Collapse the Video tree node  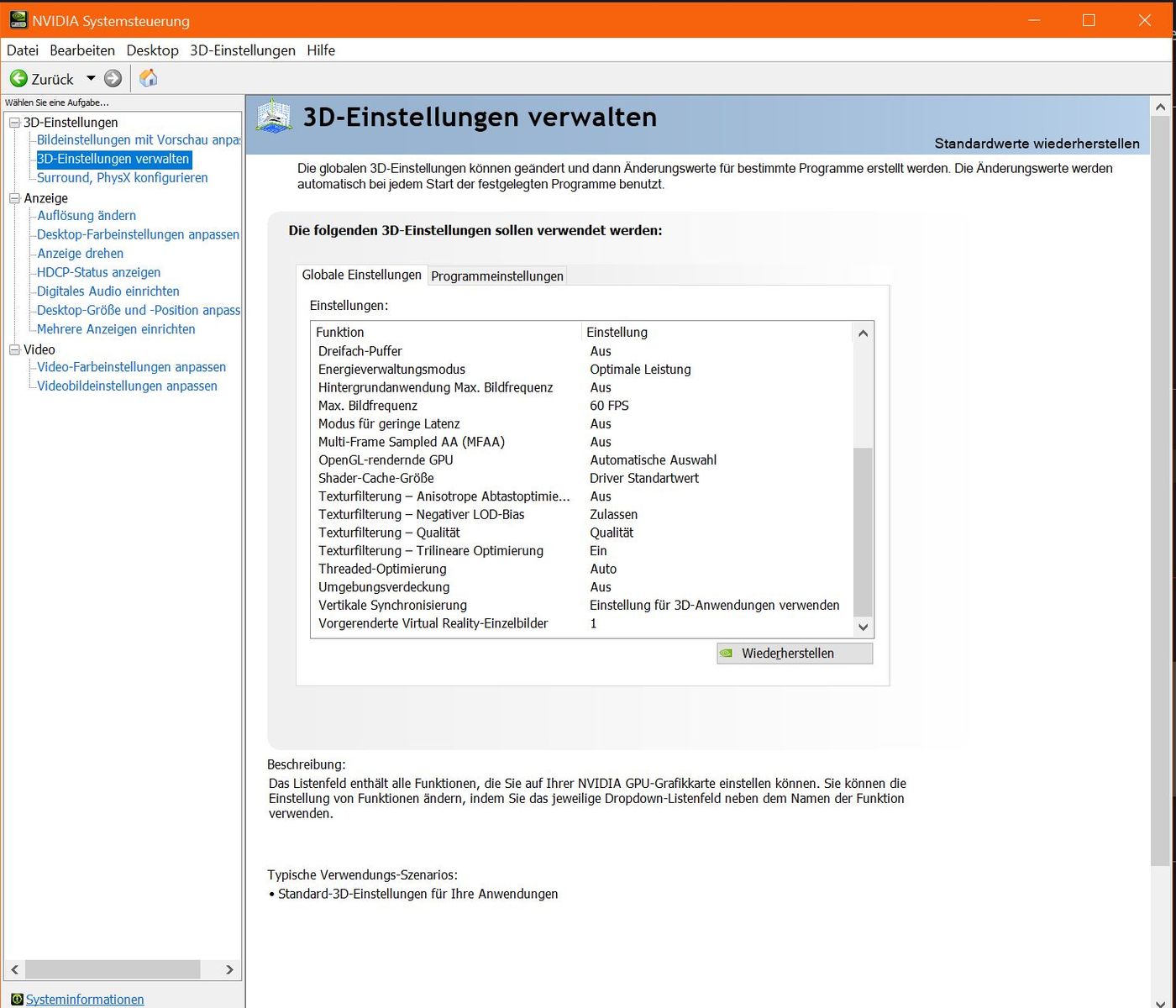(x=14, y=349)
